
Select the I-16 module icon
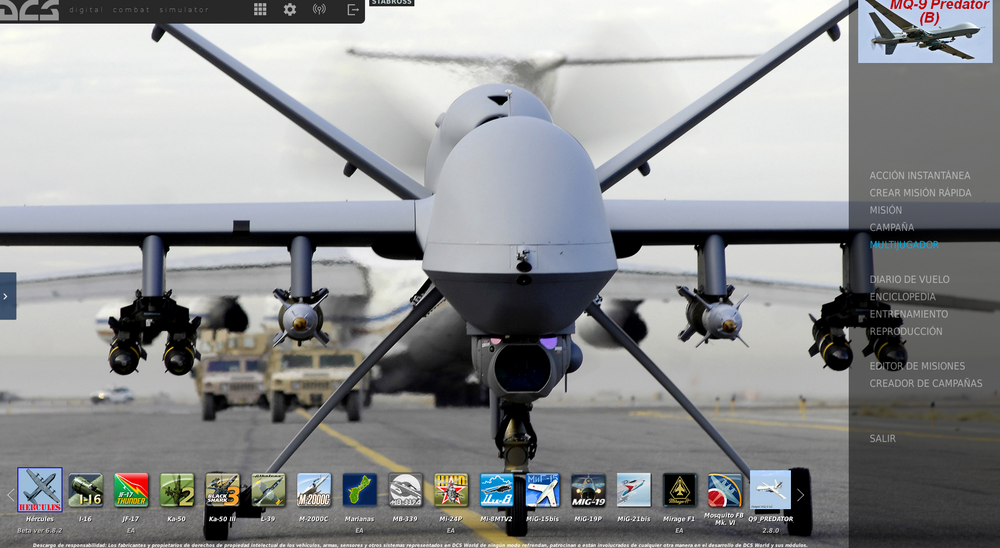[85, 490]
